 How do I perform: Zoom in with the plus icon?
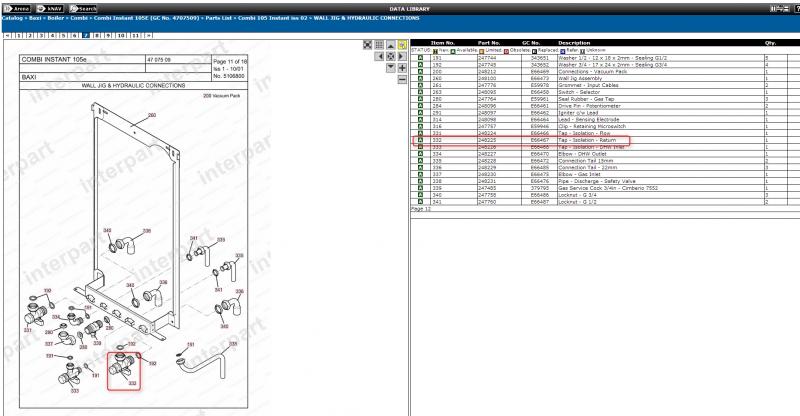point(401,67)
